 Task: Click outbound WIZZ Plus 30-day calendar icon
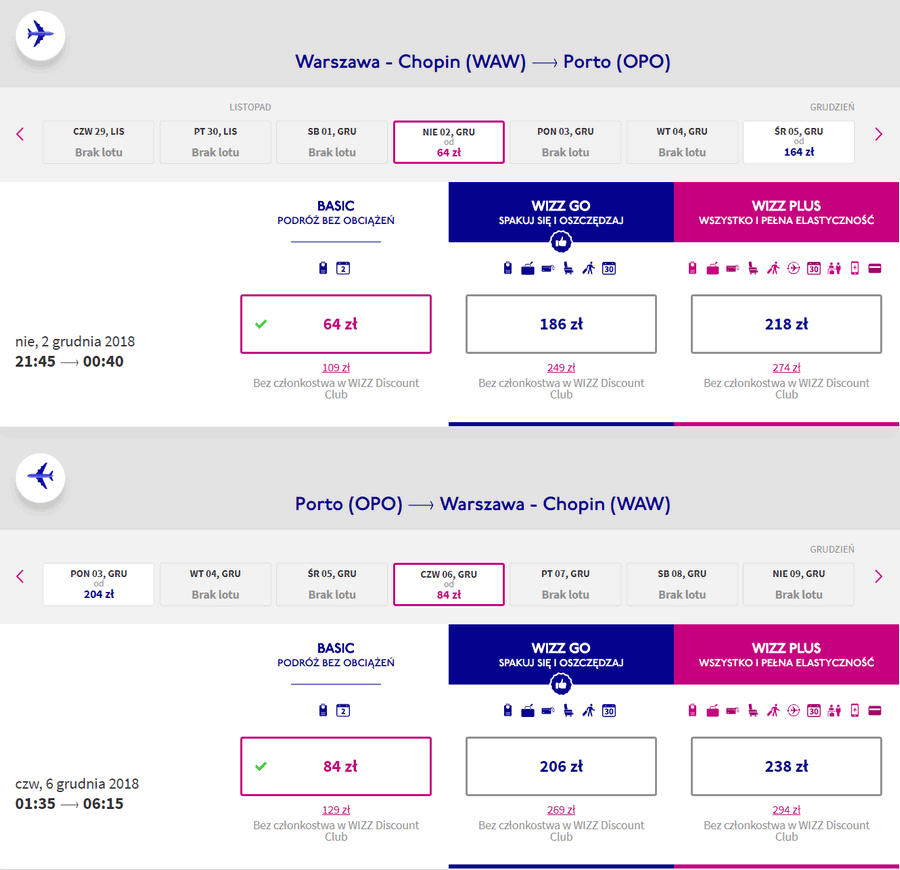(x=814, y=268)
